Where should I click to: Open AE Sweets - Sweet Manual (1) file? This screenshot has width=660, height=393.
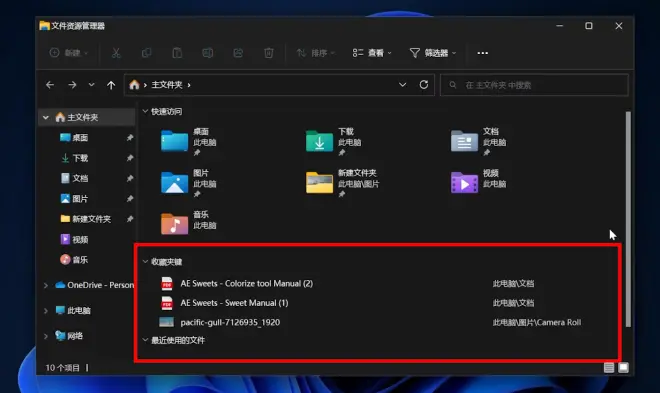234,303
